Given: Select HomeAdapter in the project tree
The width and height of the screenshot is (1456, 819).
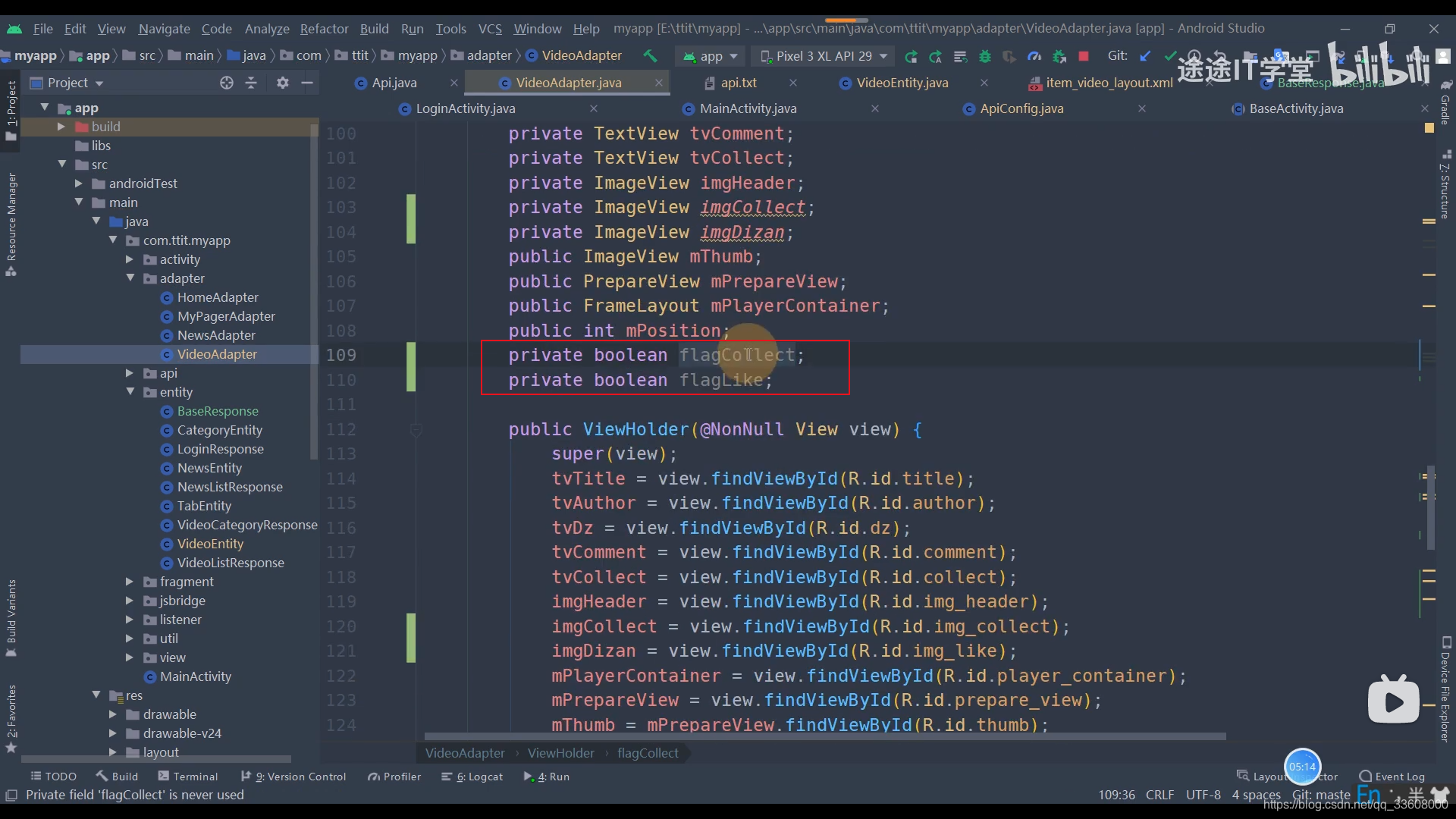Looking at the screenshot, I should coord(217,297).
